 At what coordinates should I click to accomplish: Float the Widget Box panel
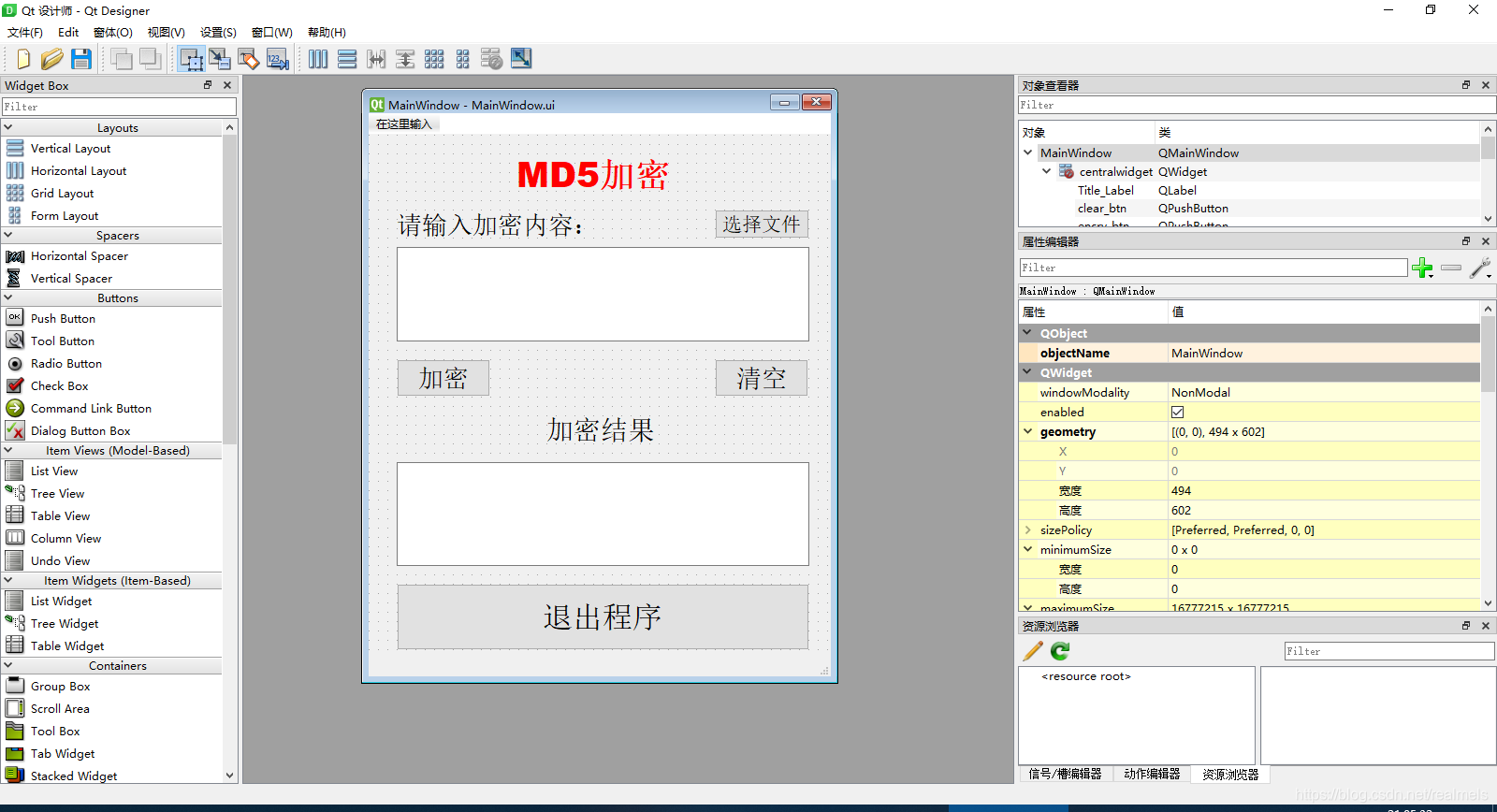(208, 85)
